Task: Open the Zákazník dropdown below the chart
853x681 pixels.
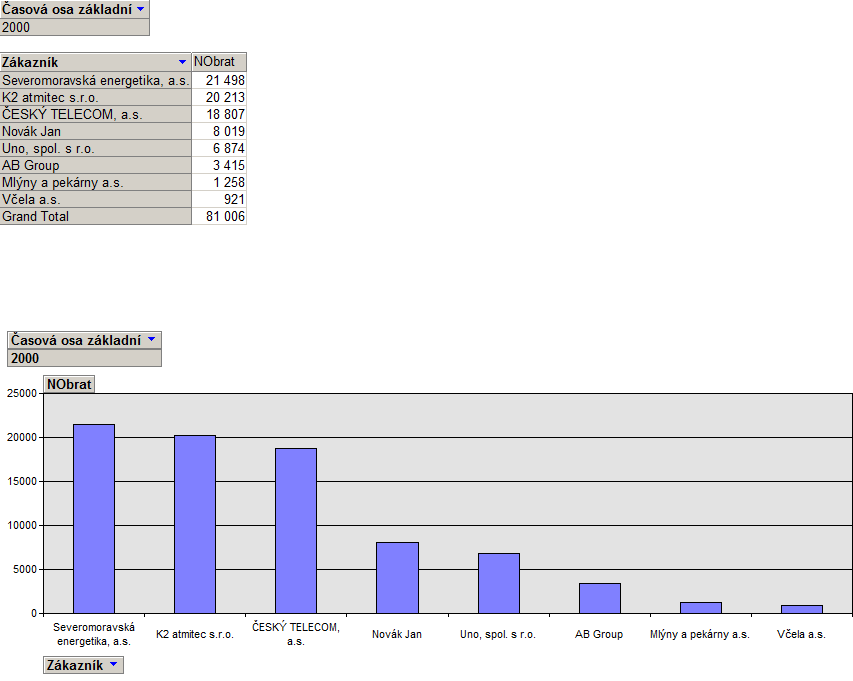Action: click(113, 665)
